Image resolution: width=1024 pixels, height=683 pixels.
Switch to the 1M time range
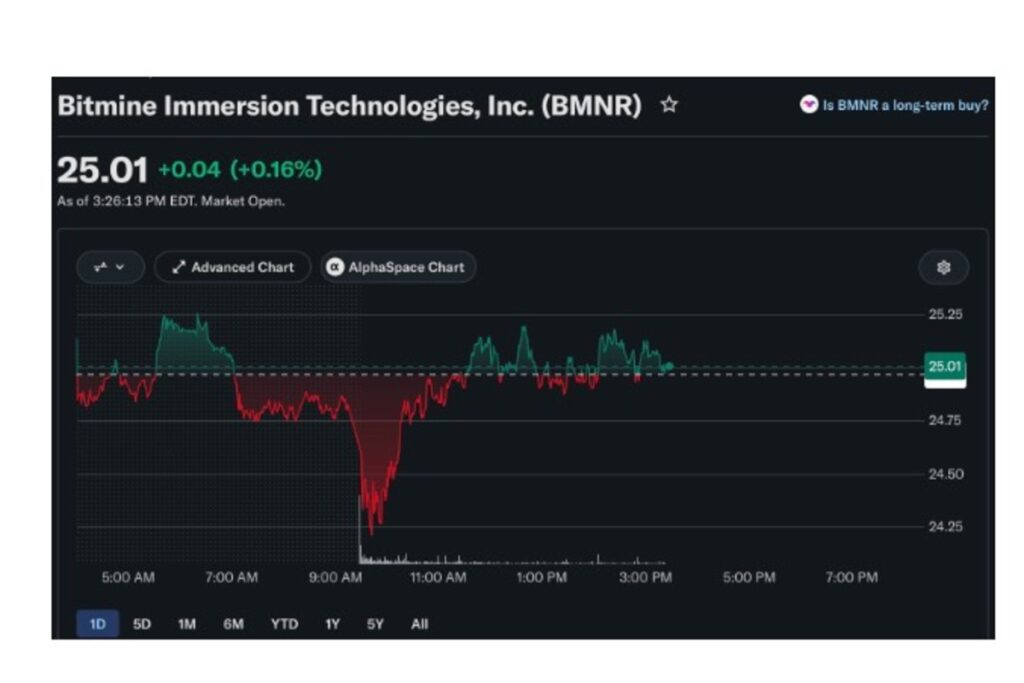click(187, 624)
